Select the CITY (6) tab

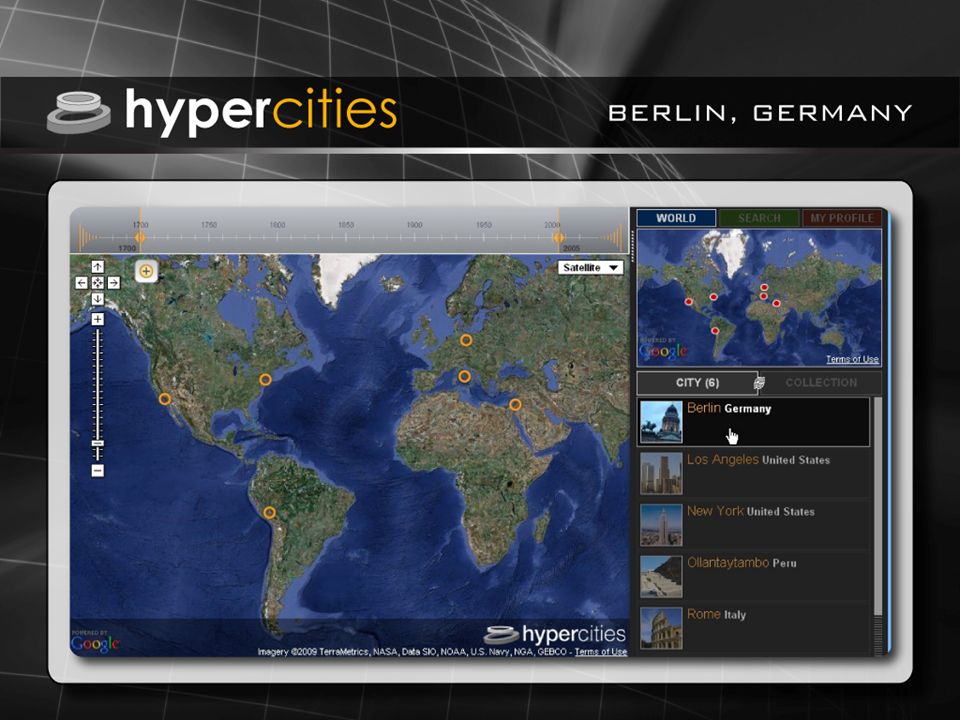pyautogui.click(x=697, y=383)
